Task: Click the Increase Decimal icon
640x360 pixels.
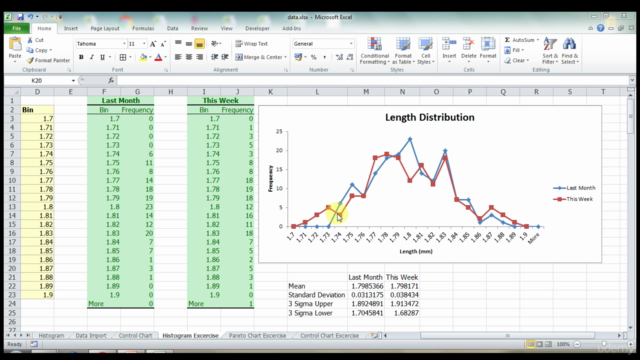Action: click(339, 57)
